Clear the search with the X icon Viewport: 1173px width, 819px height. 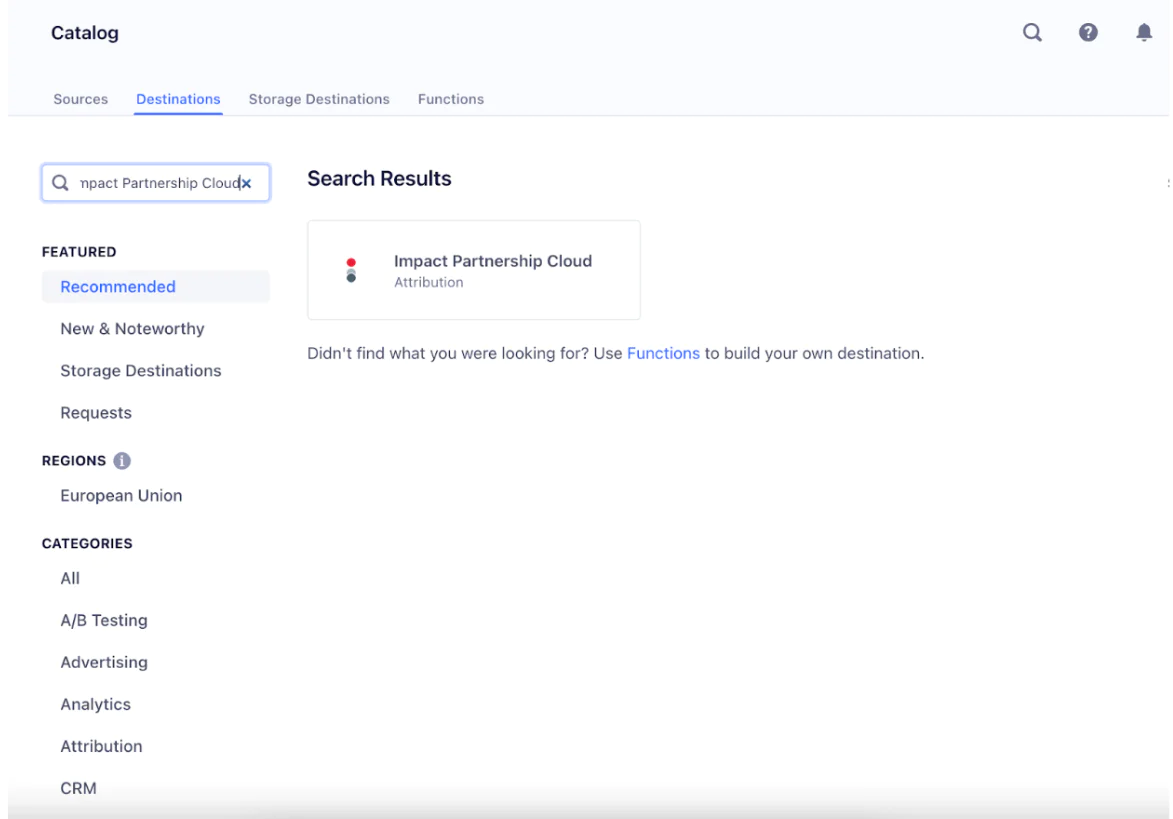coord(245,183)
